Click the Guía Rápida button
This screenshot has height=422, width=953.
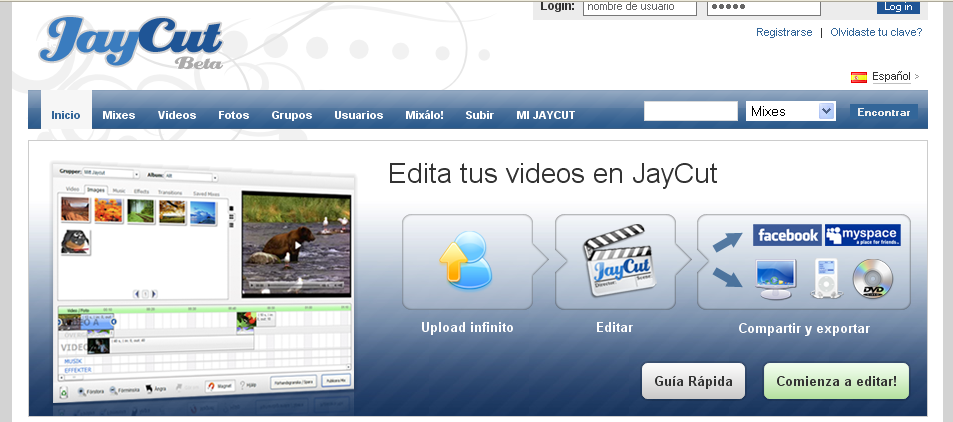pyautogui.click(x=693, y=381)
